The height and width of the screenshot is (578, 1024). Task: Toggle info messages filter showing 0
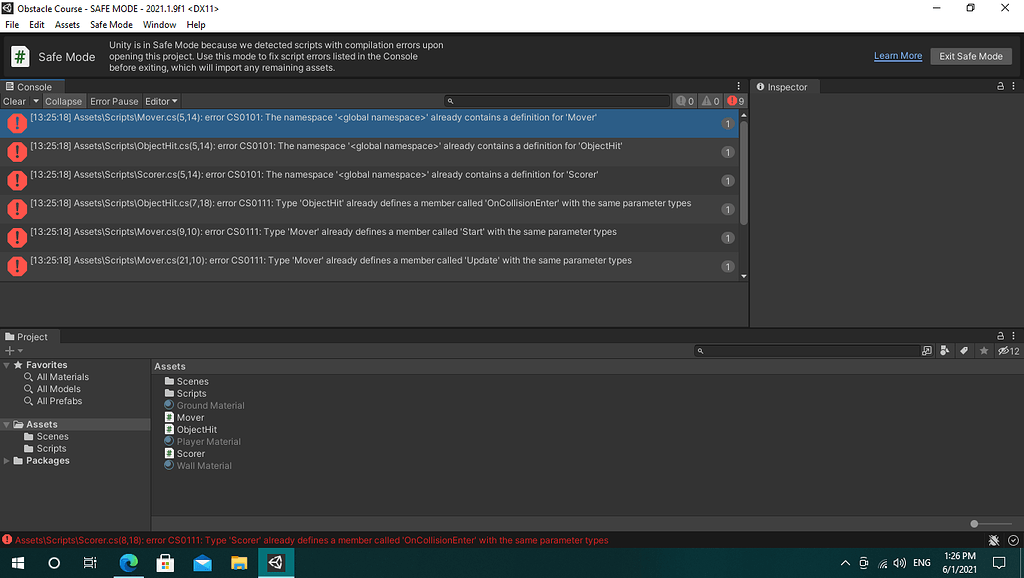tap(685, 101)
